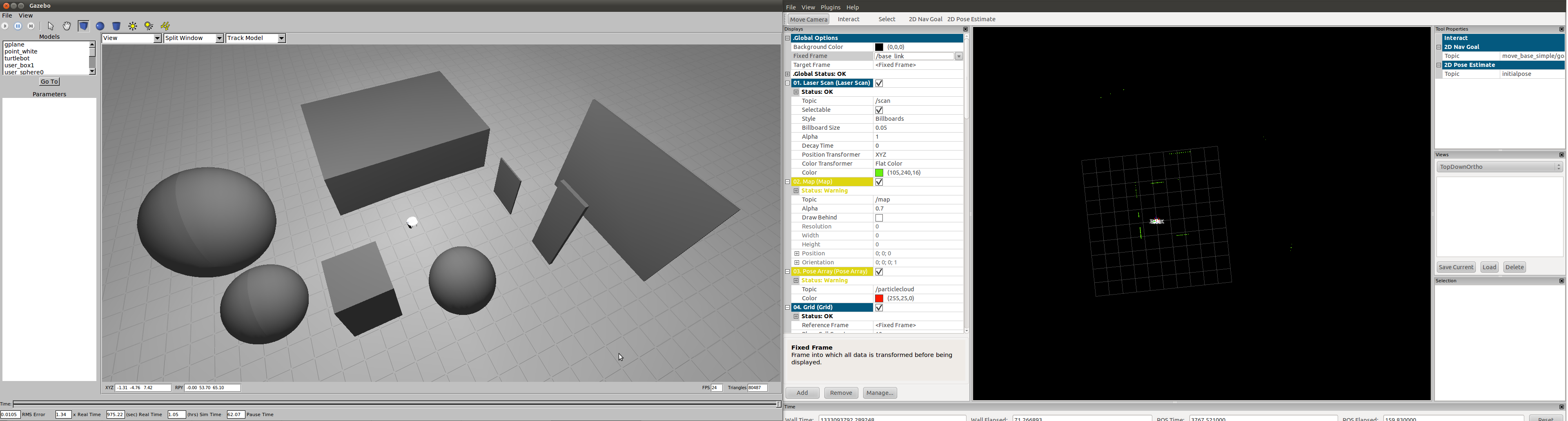The width and height of the screenshot is (1568, 421).
Task: Toggle Pose Array display checkbox
Action: click(x=879, y=272)
